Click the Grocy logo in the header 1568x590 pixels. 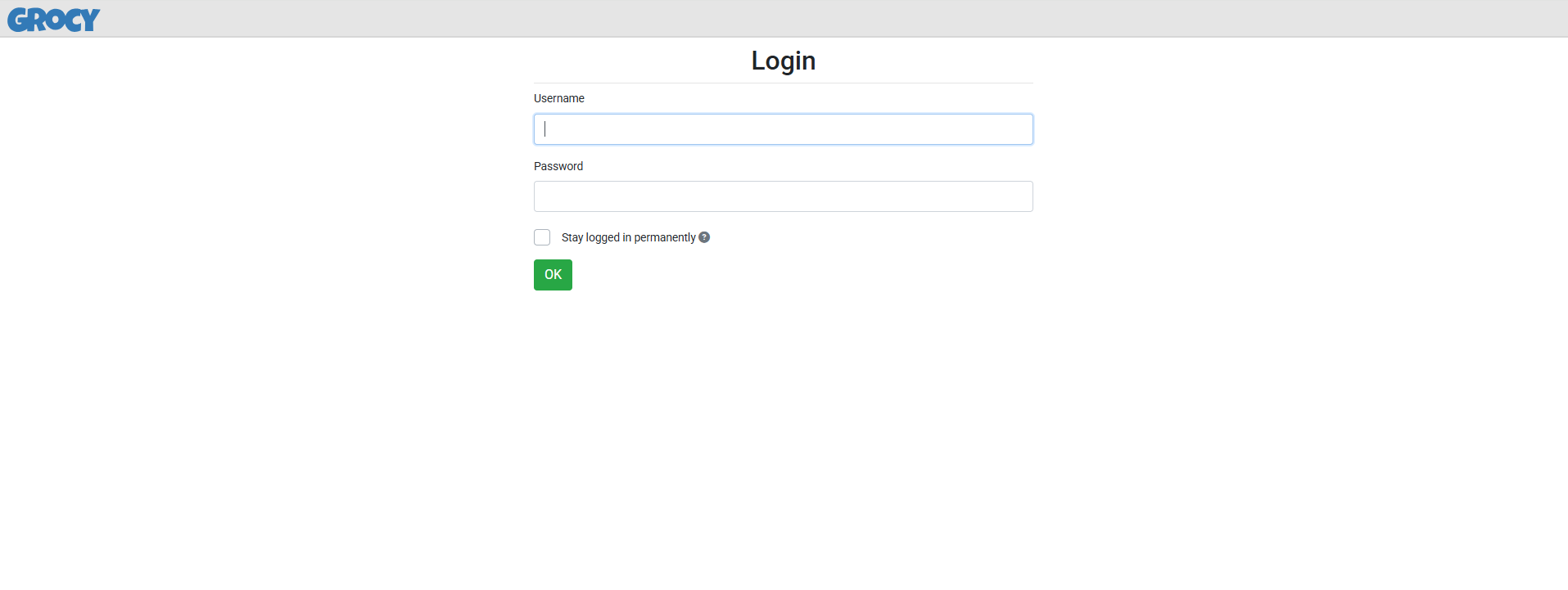pos(54,20)
